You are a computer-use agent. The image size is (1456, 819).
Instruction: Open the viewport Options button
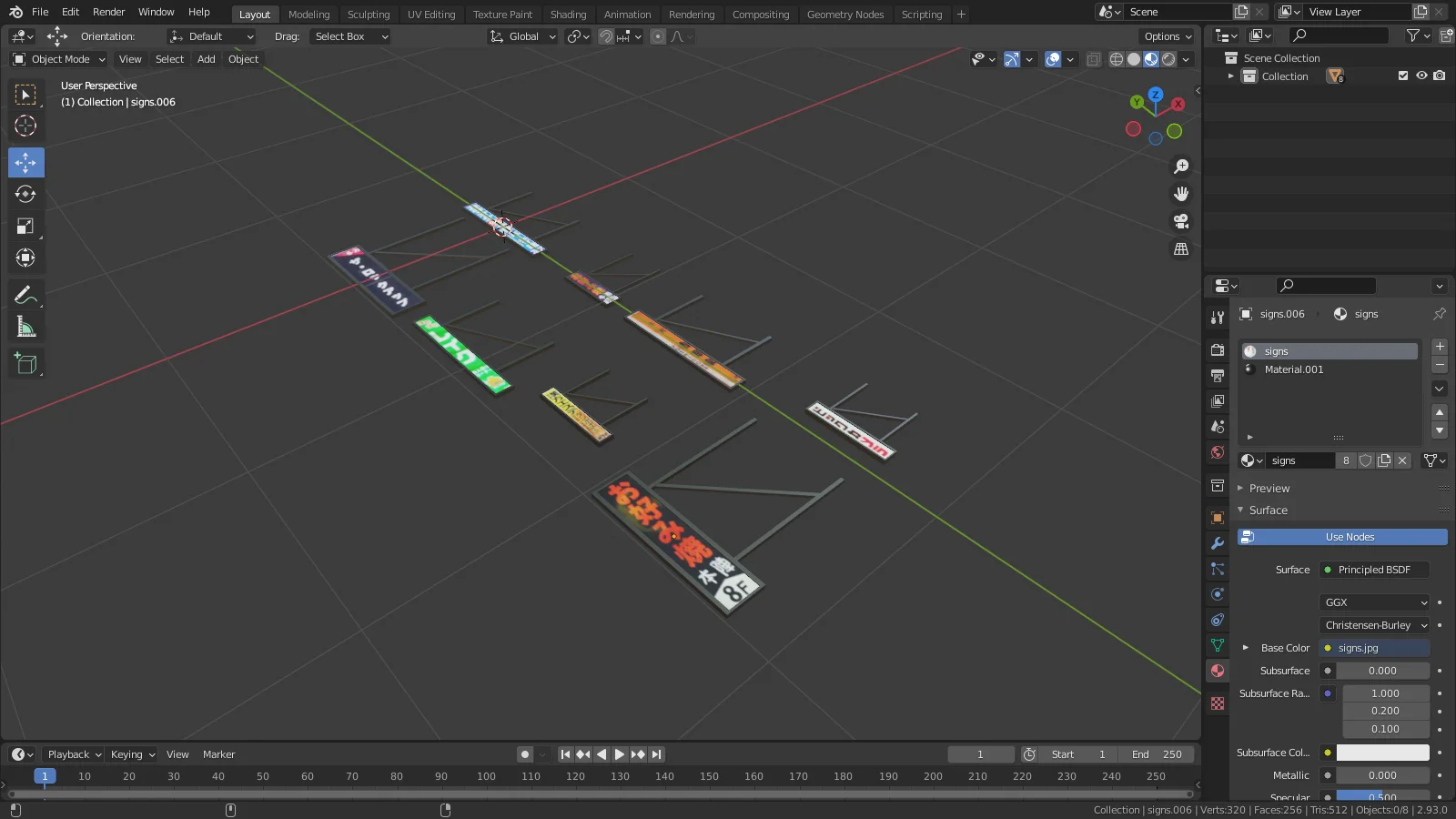(1165, 36)
